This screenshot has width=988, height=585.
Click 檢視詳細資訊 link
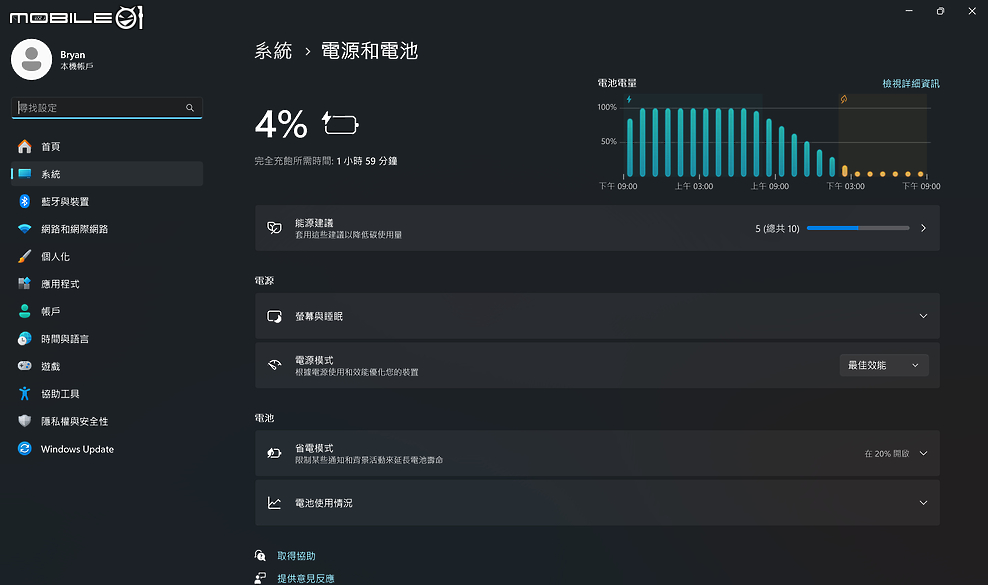(x=910, y=83)
